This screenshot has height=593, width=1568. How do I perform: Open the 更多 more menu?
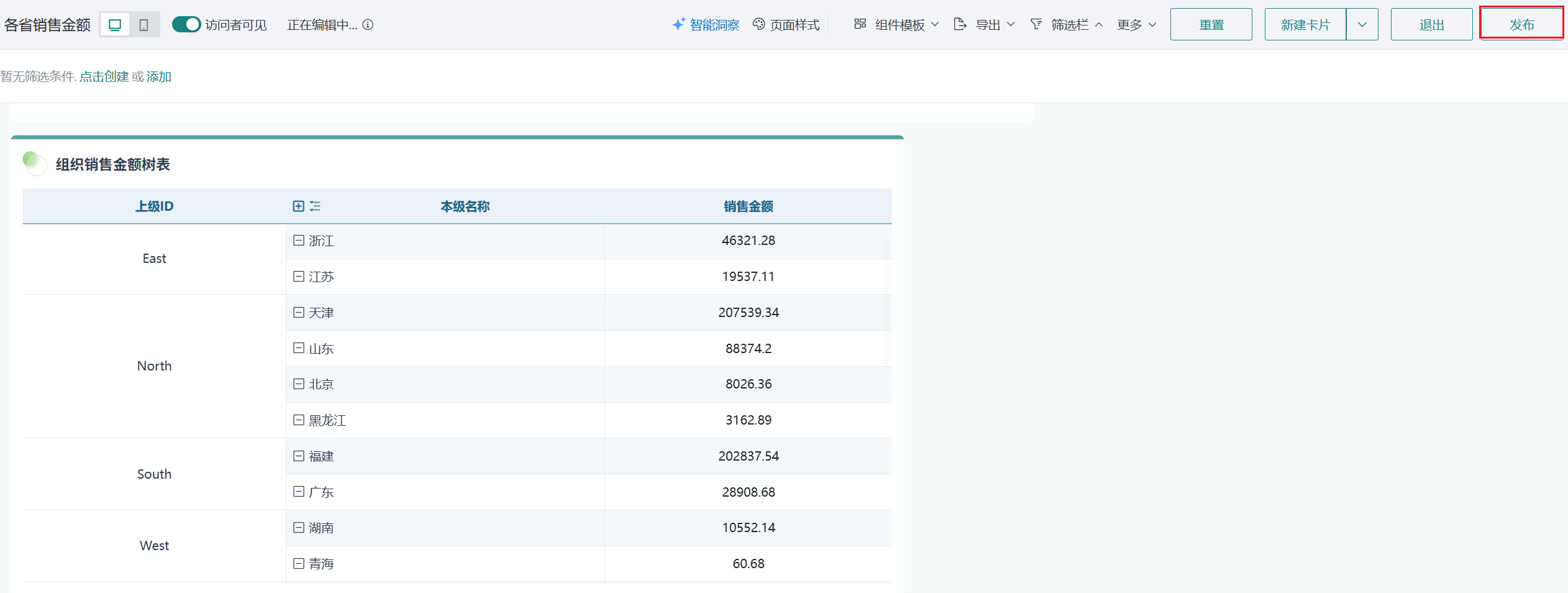[x=1136, y=25]
